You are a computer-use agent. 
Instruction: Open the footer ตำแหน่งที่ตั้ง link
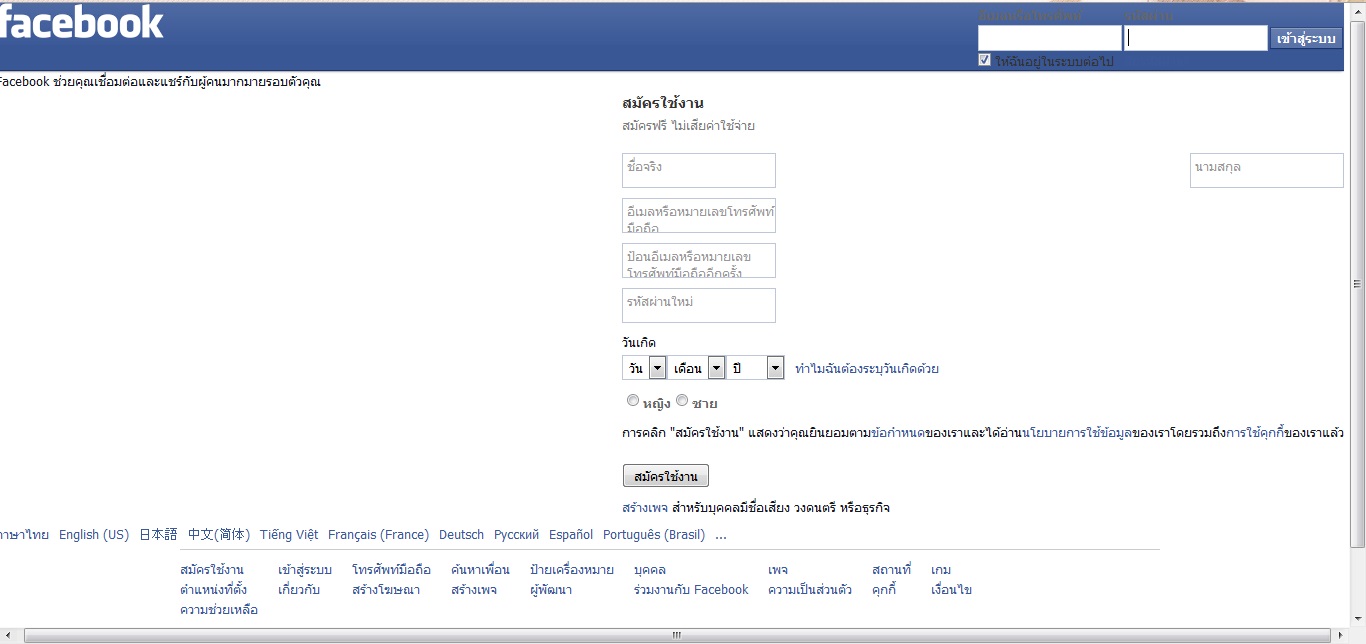click(x=213, y=590)
